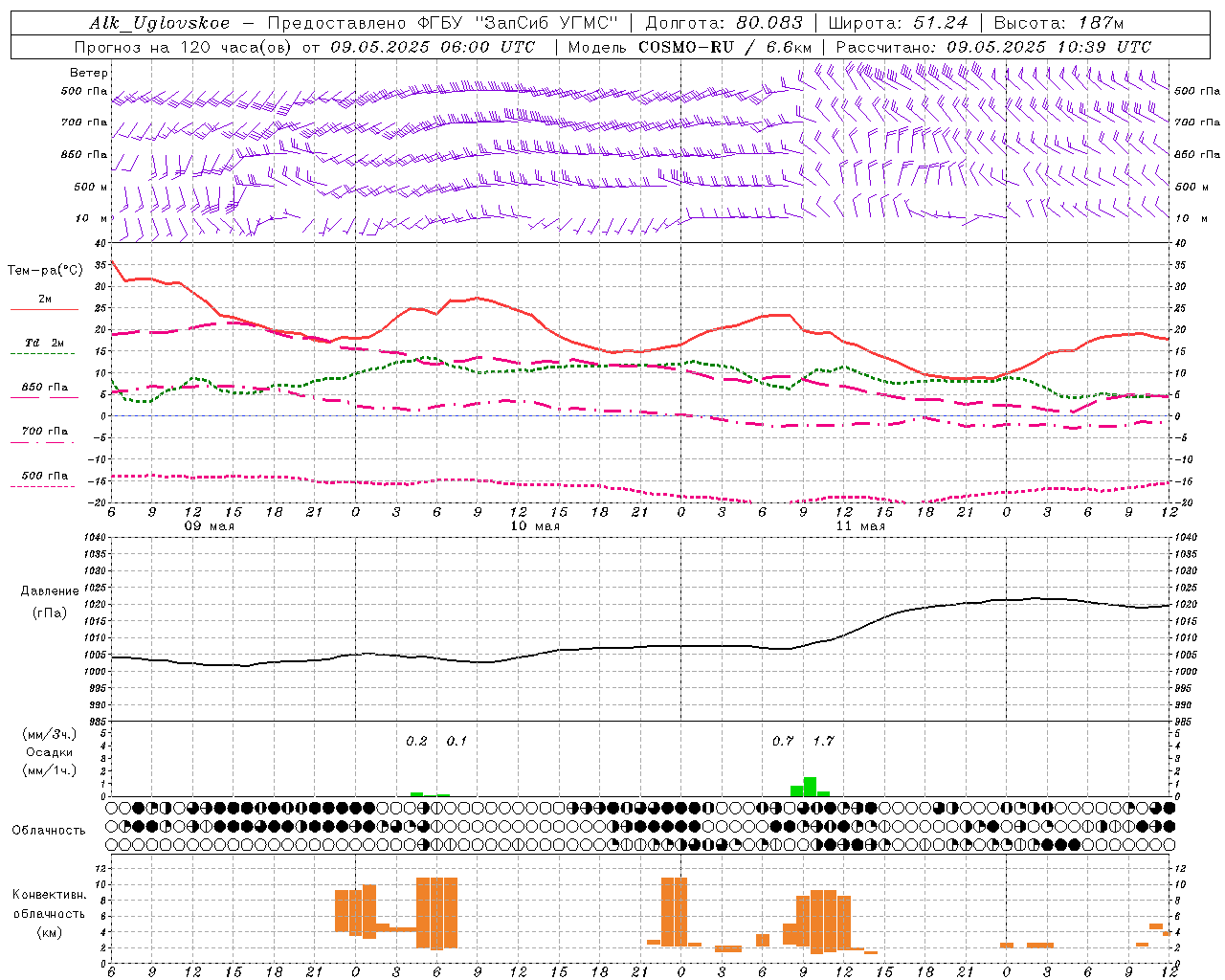Viewport: 1225px width, 980px height.
Task: Click the 'Давление' pressure panel label
Action: click(50, 591)
